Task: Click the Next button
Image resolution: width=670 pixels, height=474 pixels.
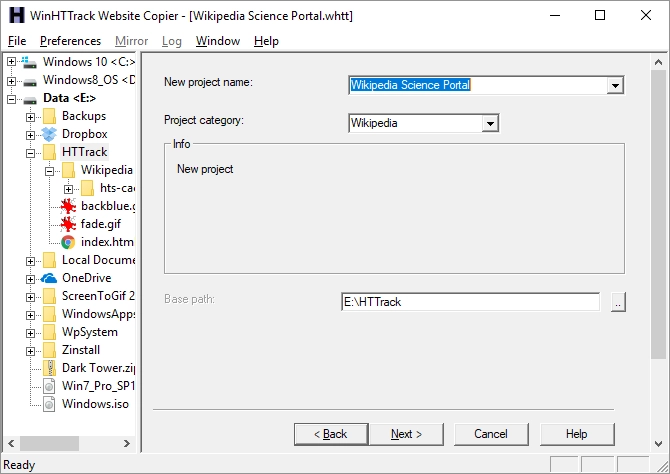Action: (x=406, y=434)
